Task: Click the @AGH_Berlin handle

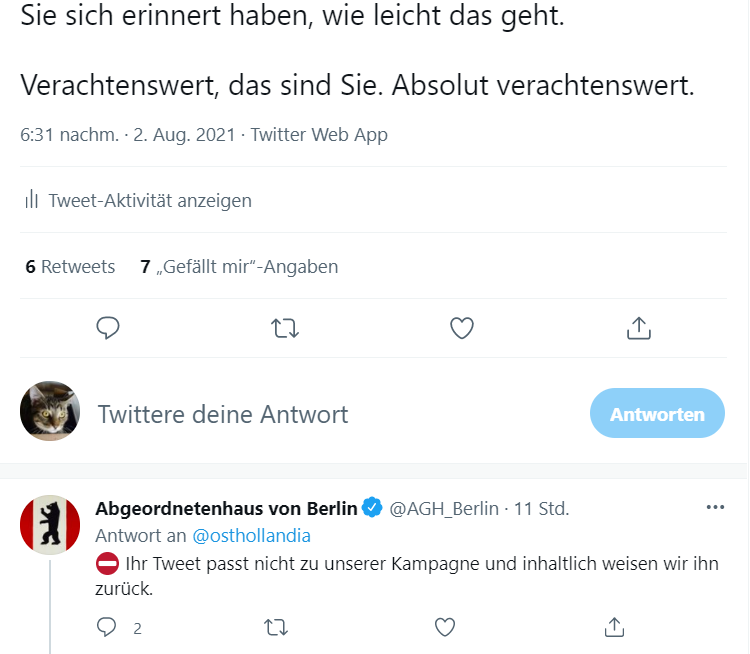Action: 443,509
